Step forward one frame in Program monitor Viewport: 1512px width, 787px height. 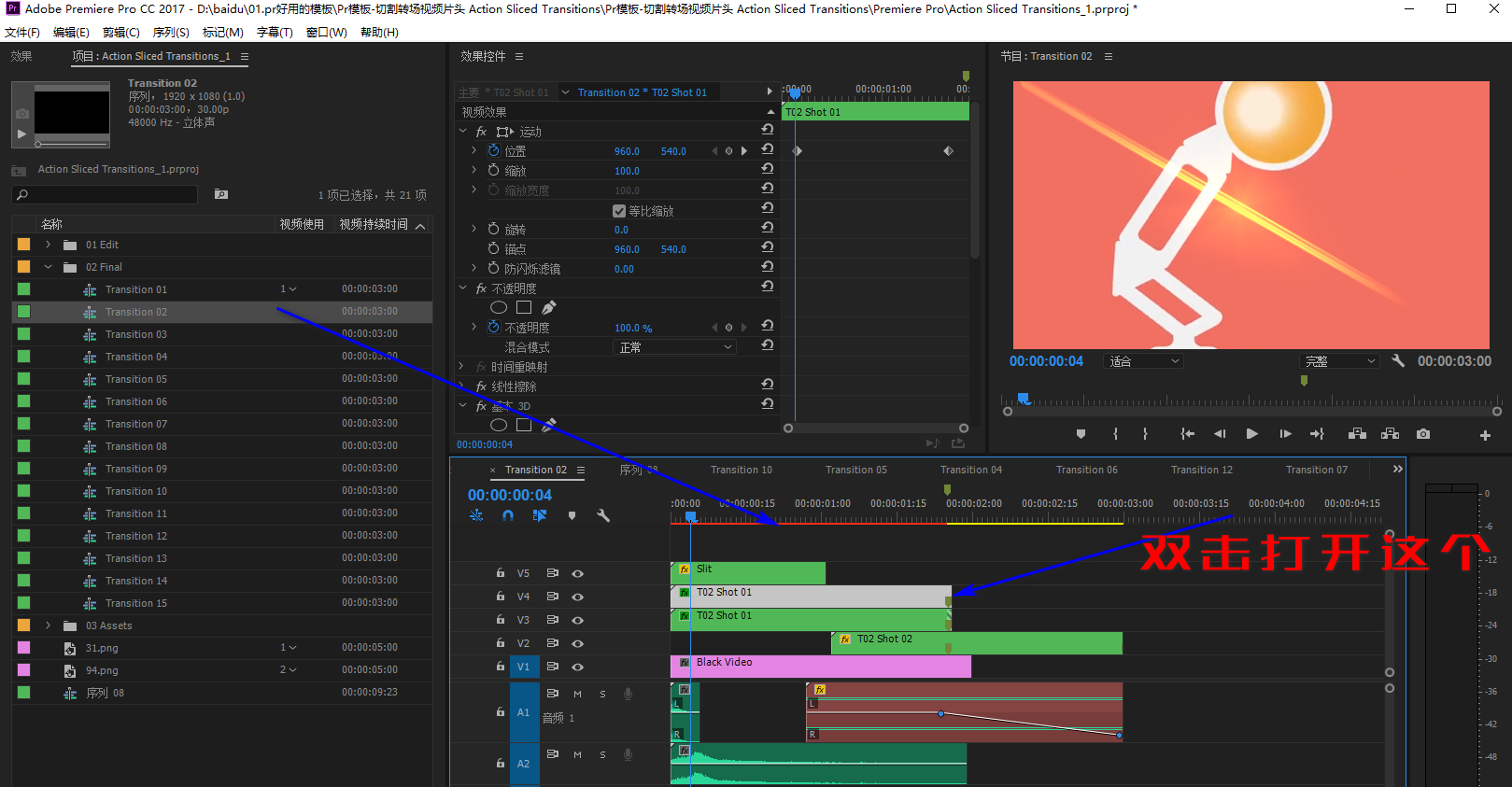point(1285,434)
